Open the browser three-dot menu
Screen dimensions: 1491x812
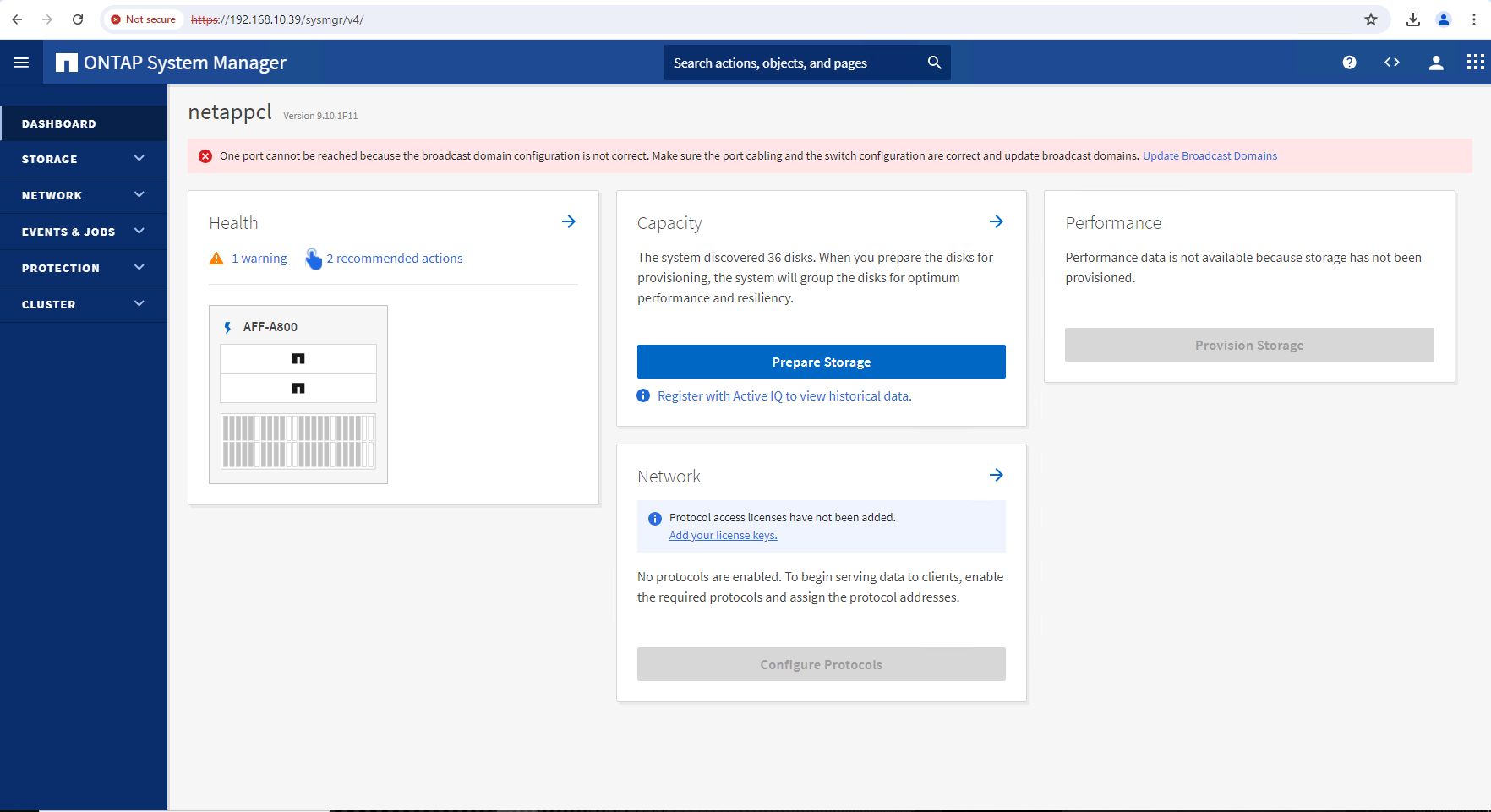1474,19
